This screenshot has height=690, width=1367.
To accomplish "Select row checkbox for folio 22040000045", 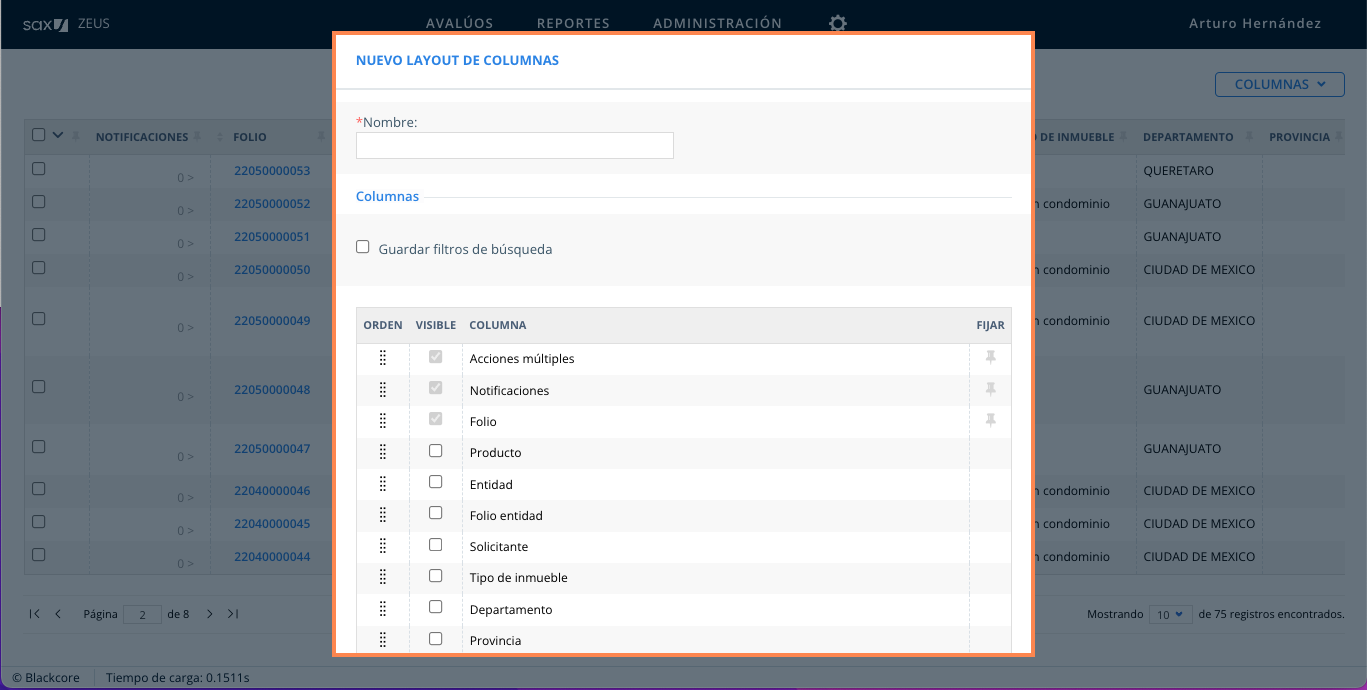I will click(x=39, y=522).
